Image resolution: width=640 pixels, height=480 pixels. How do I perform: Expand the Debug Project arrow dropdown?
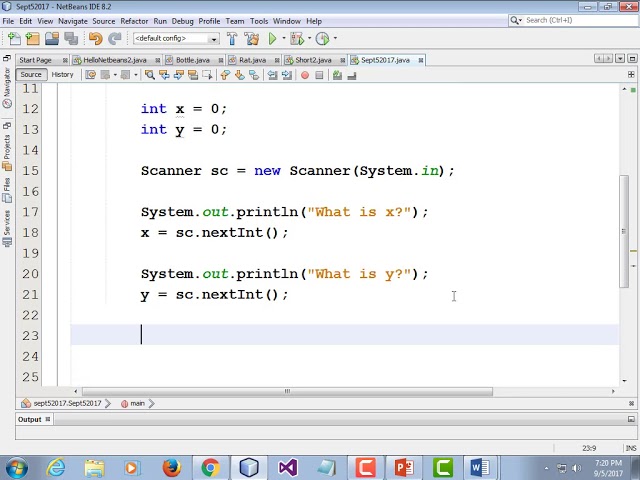(309, 38)
